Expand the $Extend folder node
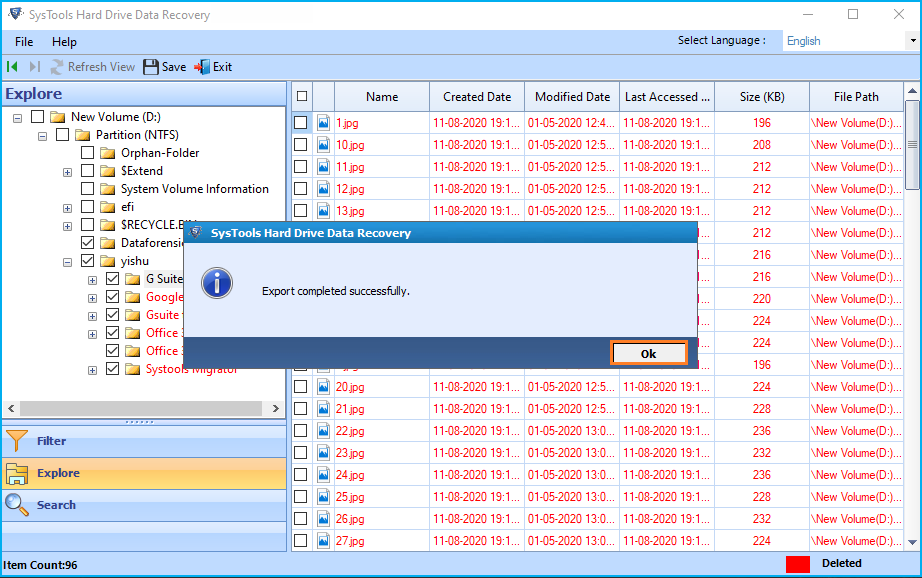 pos(68,172)
